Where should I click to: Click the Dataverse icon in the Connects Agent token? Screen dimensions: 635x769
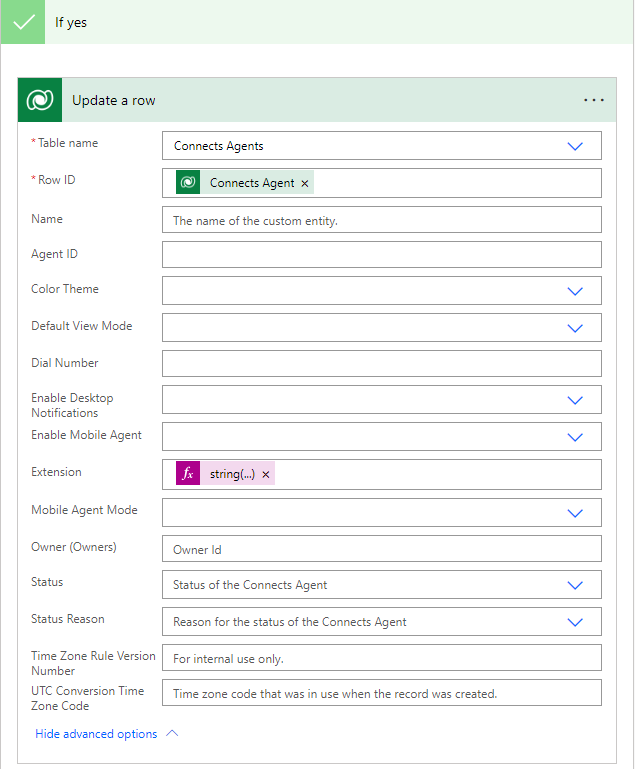188,183
